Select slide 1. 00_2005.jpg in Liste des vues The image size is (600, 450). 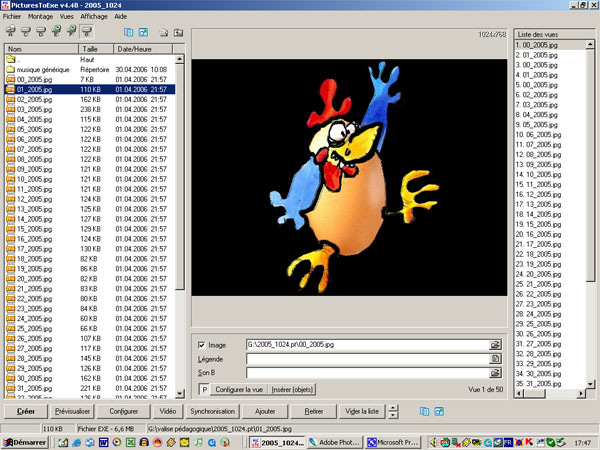tap(550, 45)
